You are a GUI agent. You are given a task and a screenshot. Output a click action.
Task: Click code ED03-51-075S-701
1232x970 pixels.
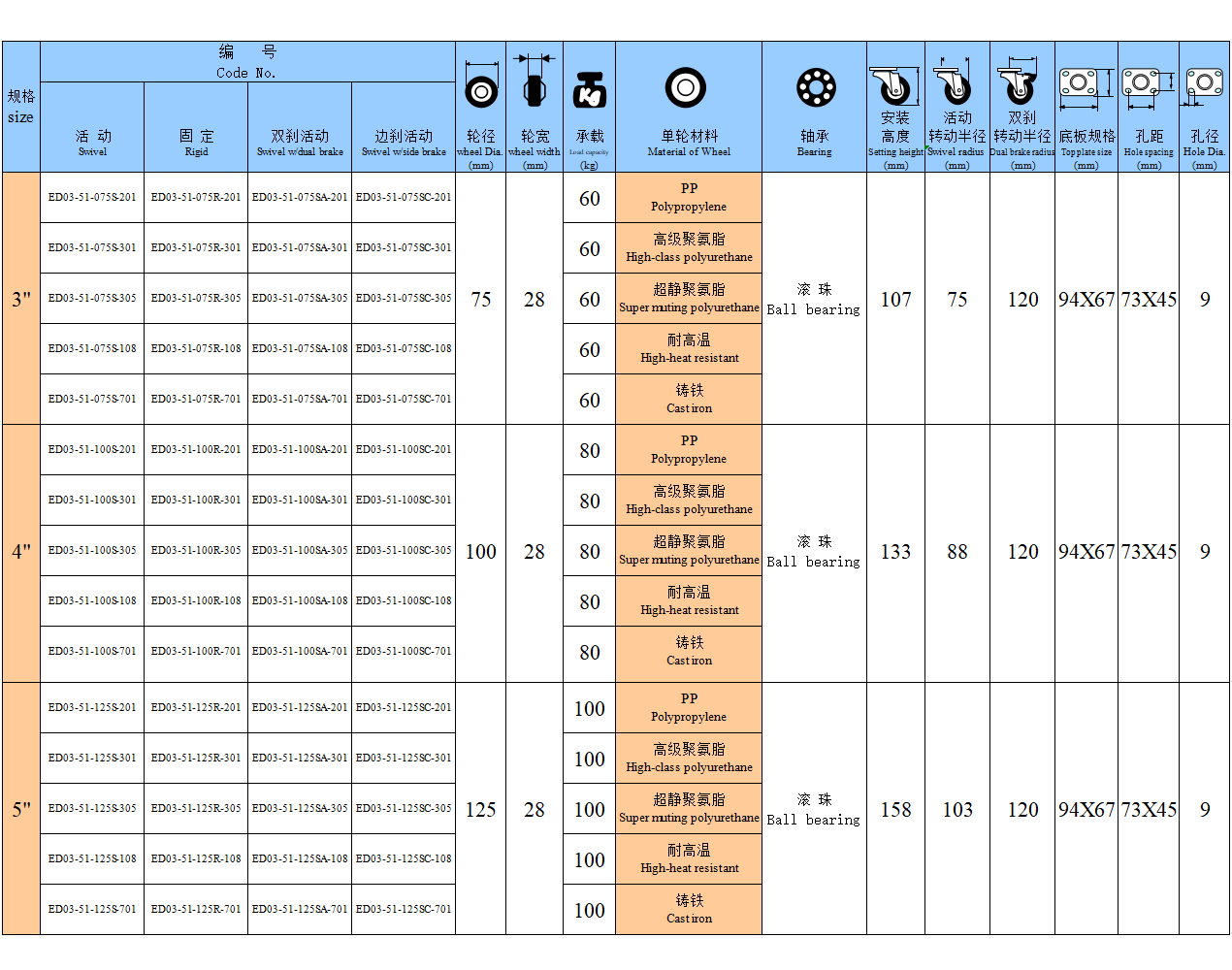pyautogui.click(x=92, y=399)
